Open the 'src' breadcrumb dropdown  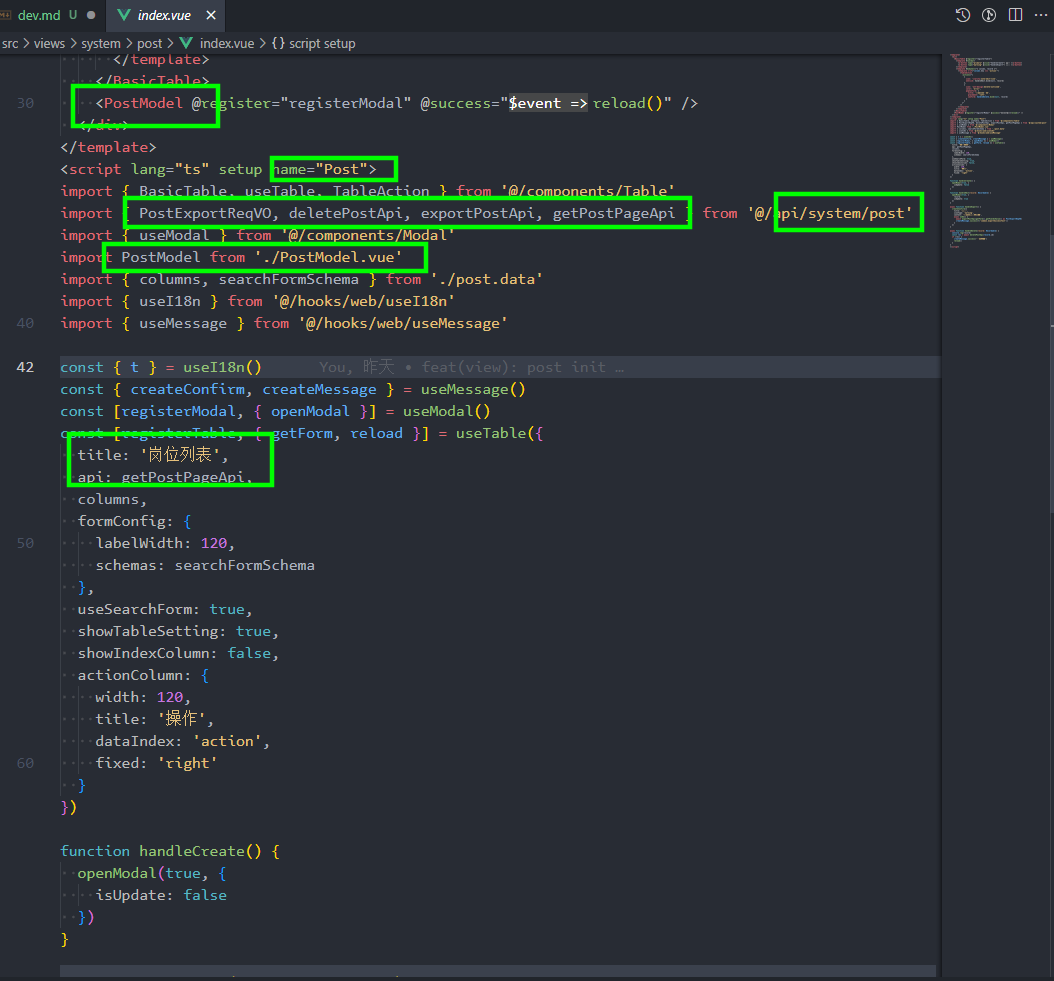(11, 43)
